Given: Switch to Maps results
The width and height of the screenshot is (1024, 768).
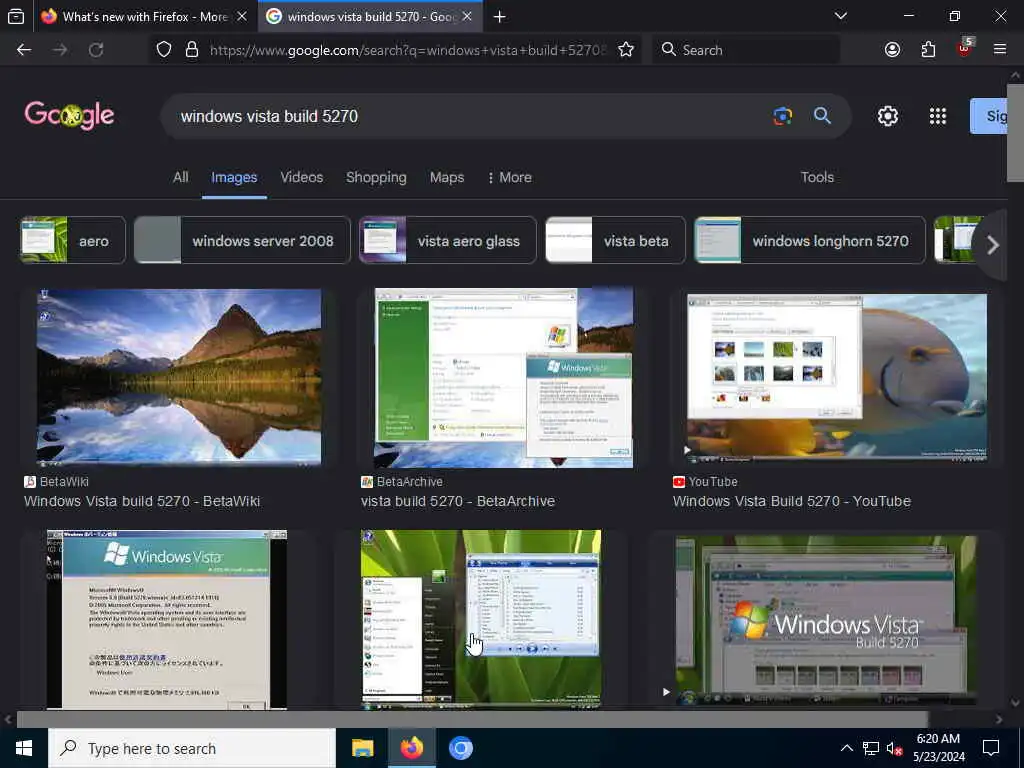Looking at the screenshot, I should (x=447, y=177).
